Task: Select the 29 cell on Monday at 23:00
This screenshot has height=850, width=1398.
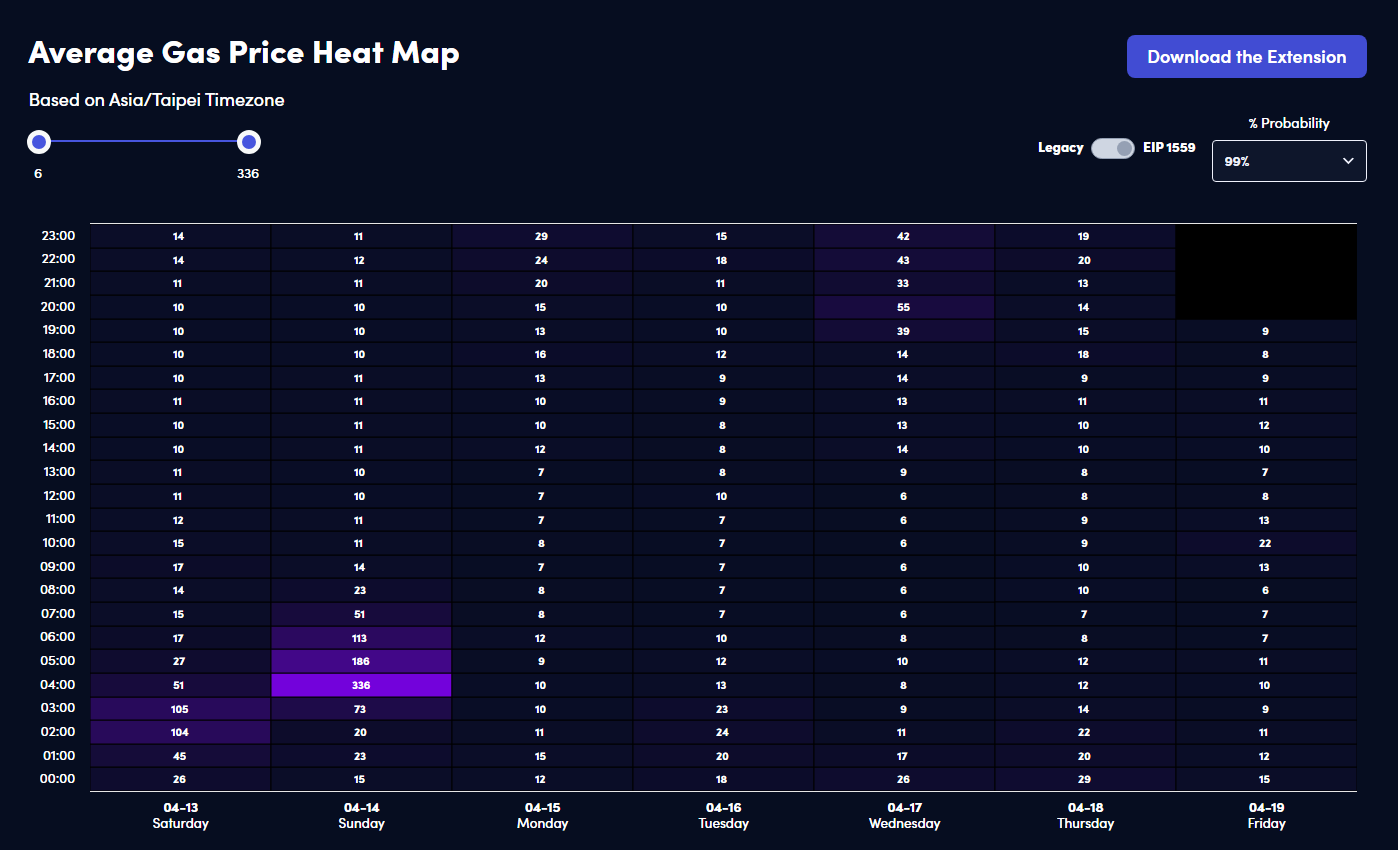Action: pos(541,236)
